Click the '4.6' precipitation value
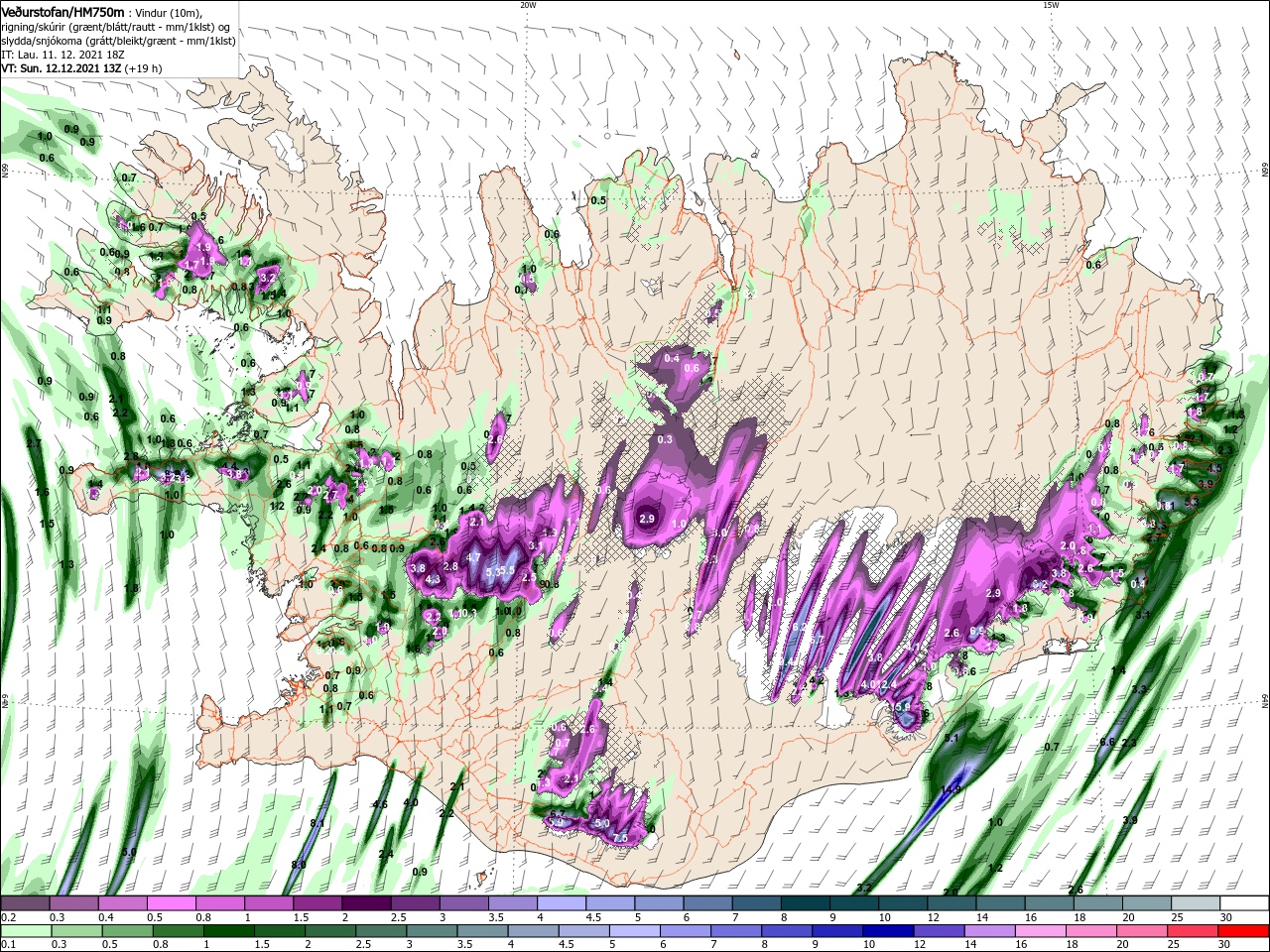This screenshot has height=952, width=1270. 379,804
